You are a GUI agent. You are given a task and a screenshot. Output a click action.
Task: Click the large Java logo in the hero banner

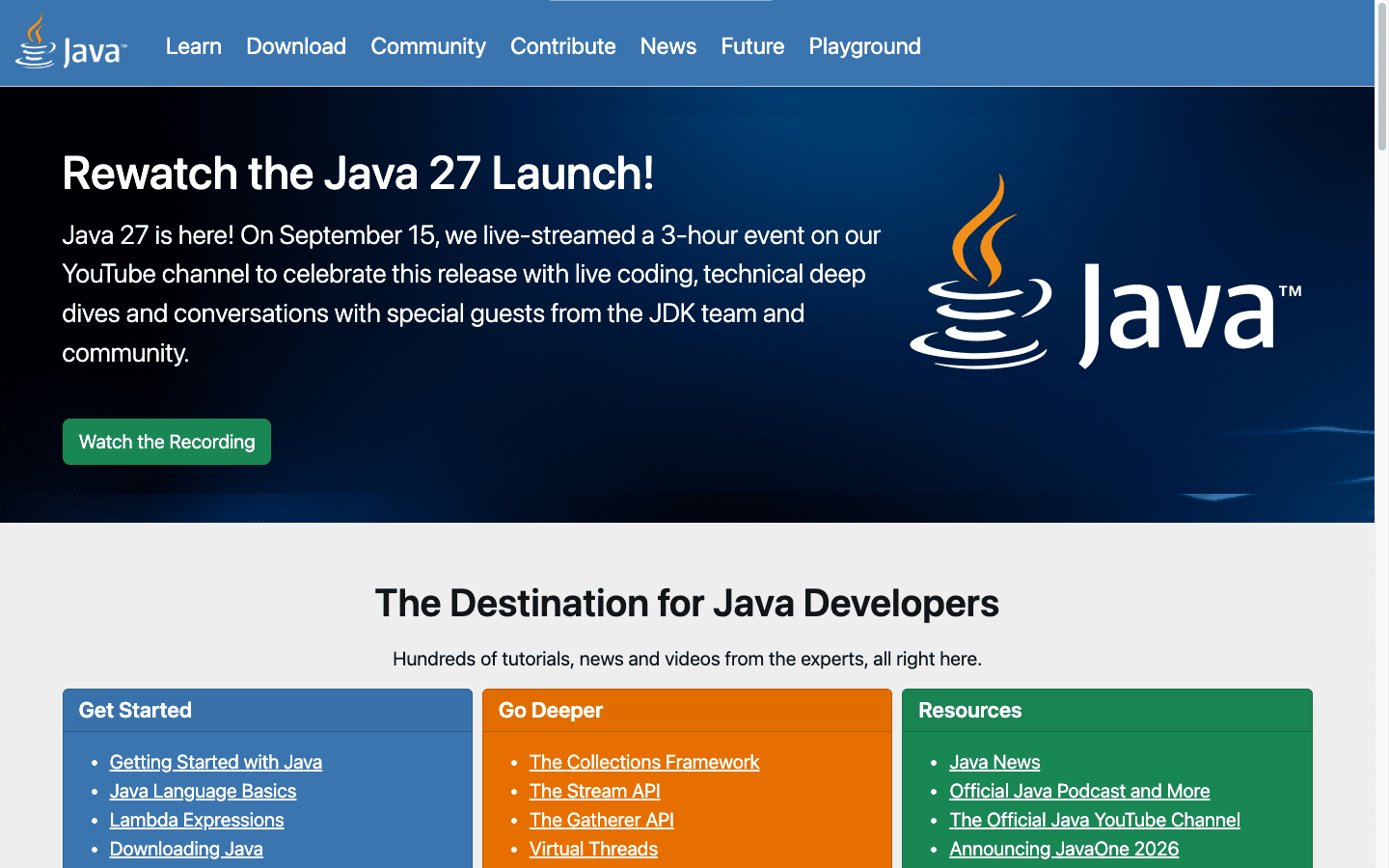pos(1105,272)
